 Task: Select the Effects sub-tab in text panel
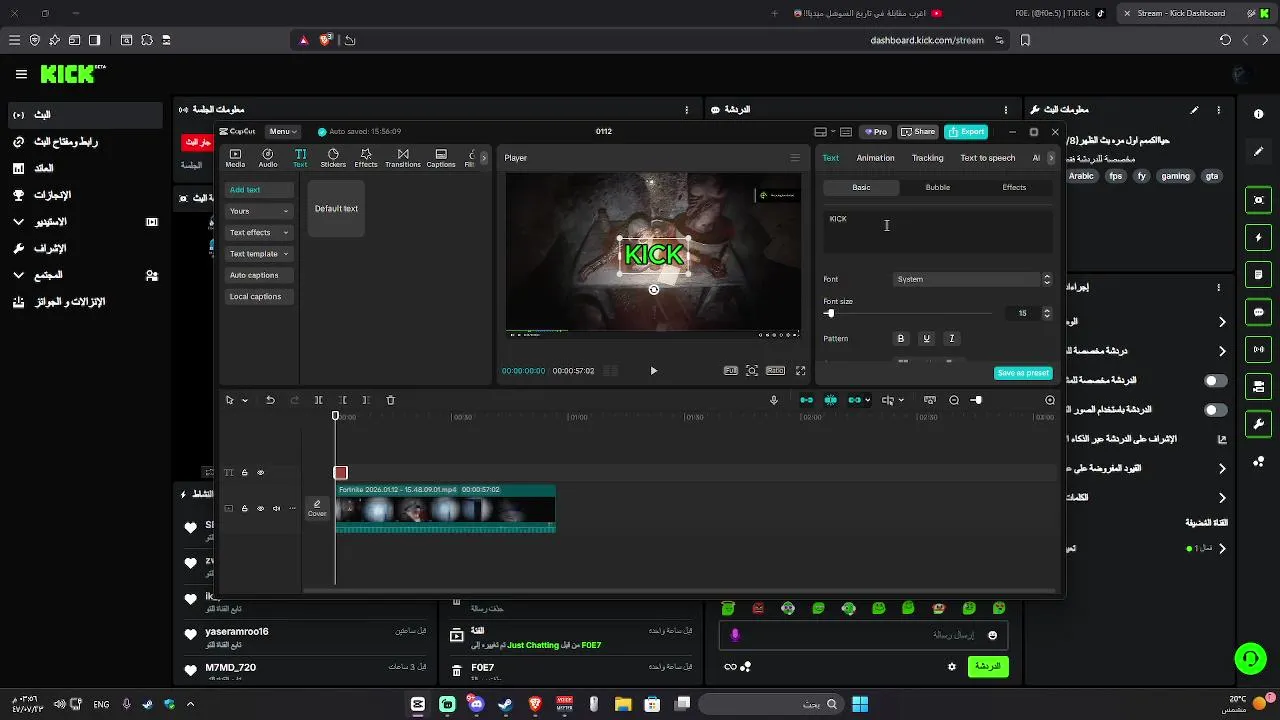click(x=1014, y=188)
